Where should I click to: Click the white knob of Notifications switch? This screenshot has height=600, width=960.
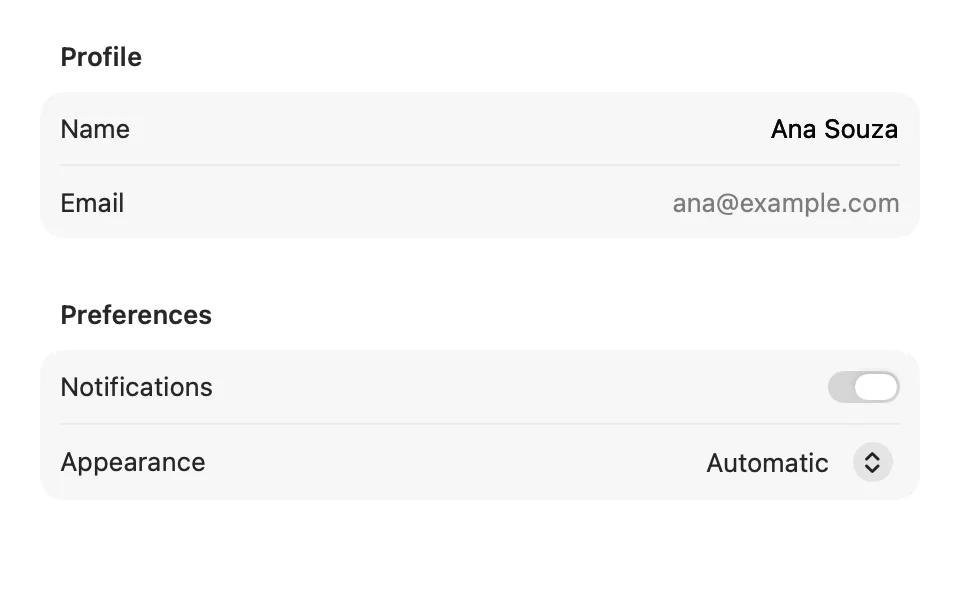pos(877,387)
